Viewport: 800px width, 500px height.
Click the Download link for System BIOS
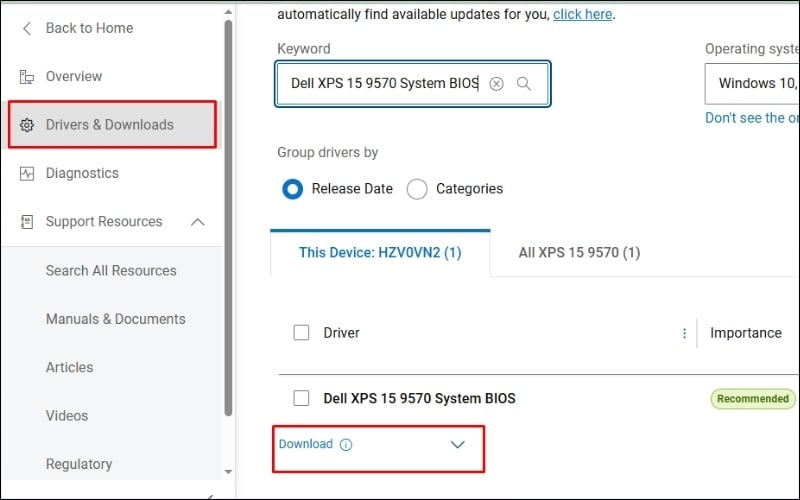[306, 444]
